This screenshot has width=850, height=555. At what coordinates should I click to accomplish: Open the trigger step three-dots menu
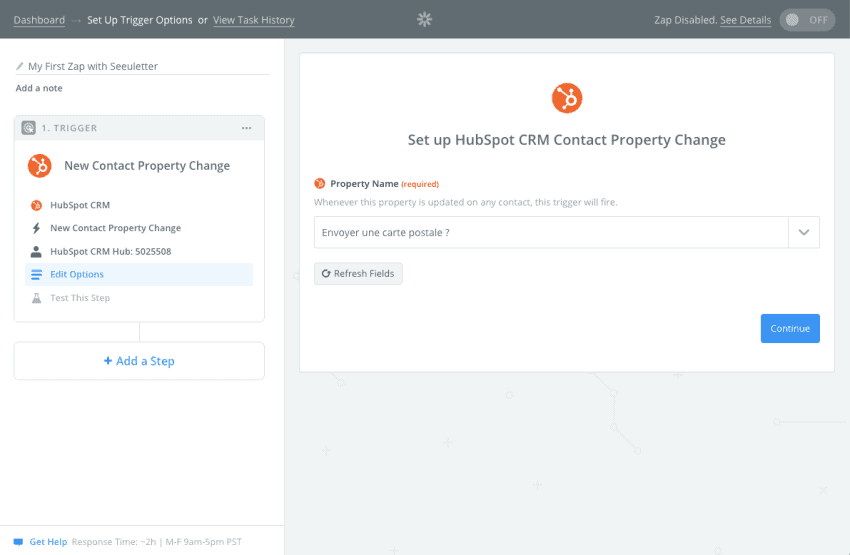coord(247,128)
